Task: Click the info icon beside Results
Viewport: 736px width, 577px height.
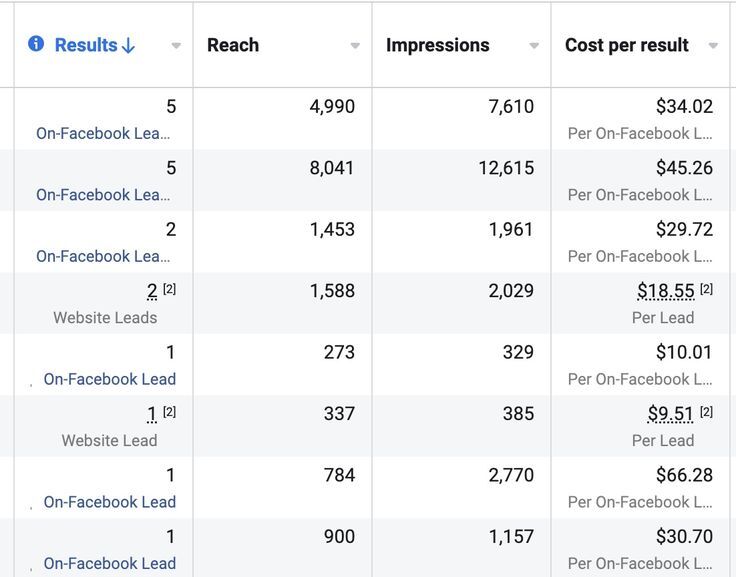Action: (x=36, y=44)
